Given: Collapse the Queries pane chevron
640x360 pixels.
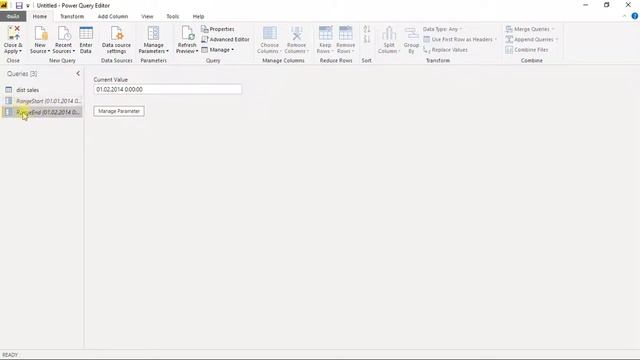Looking at the screenshot, I should click(78, 74).
